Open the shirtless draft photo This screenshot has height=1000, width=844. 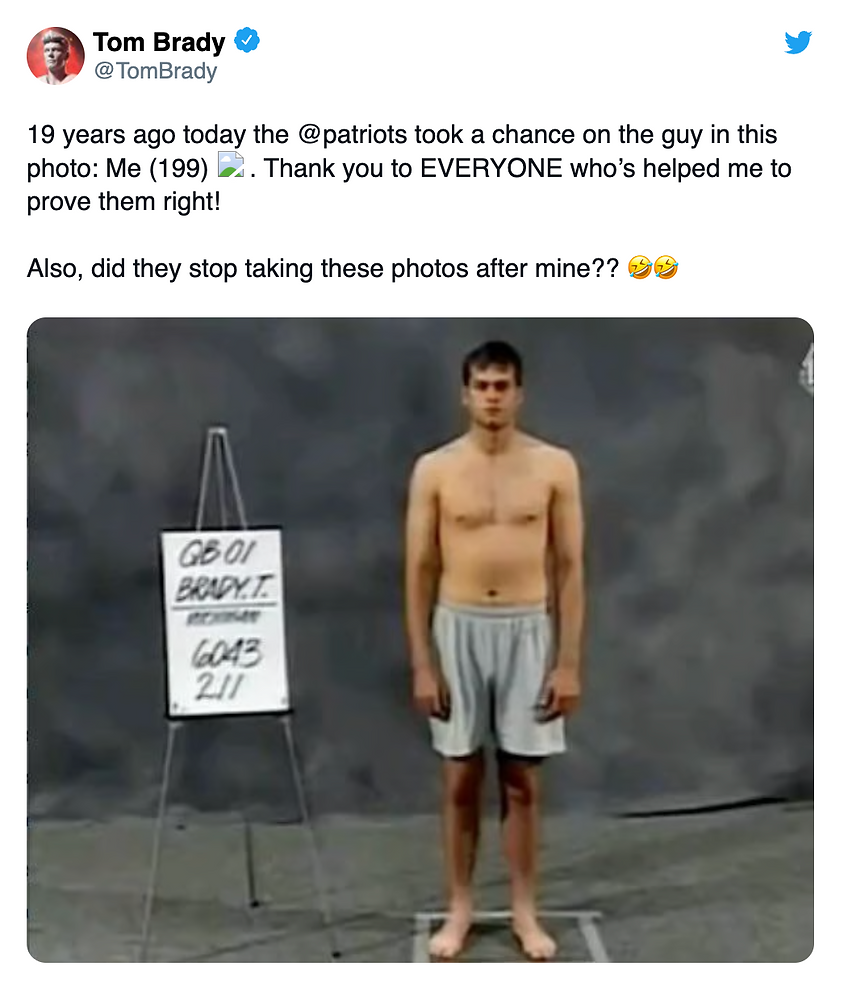420,640
